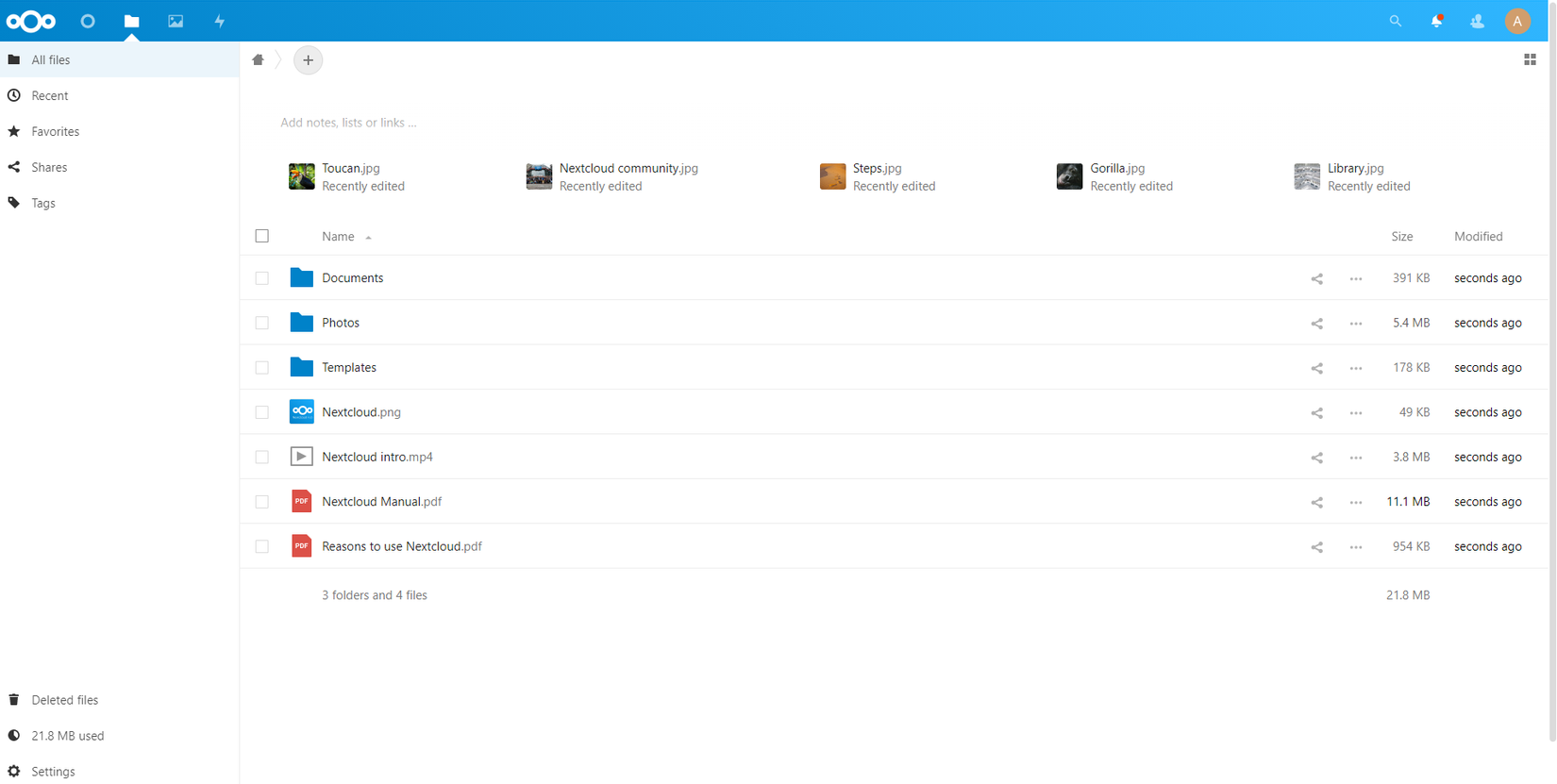Open actions menu for Nextcloud Manual.pdf
Viewport: 1557px width, 784px height.
(1356, 502)
